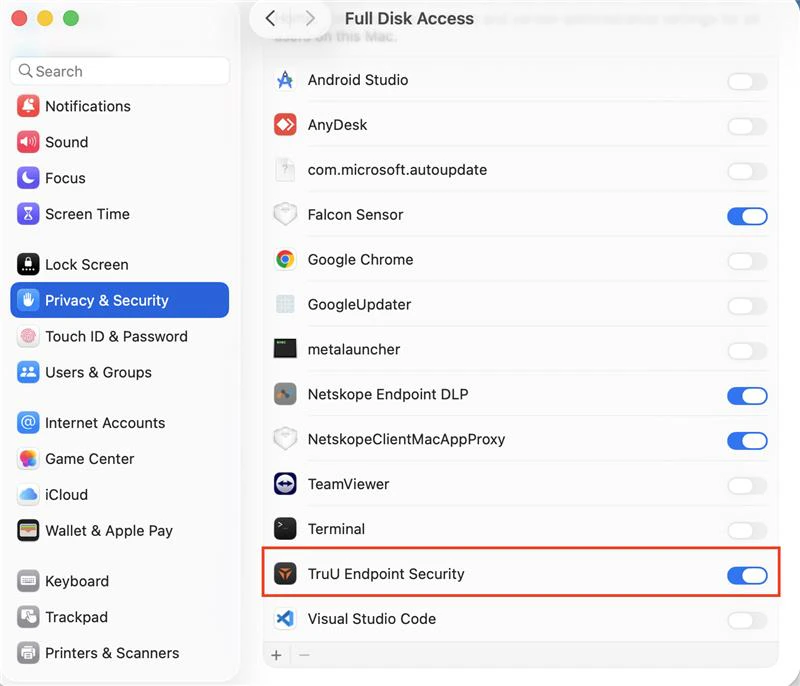Click the Focus moon icon in sidebar
This screenshot has width=800, height=686.
28,178
